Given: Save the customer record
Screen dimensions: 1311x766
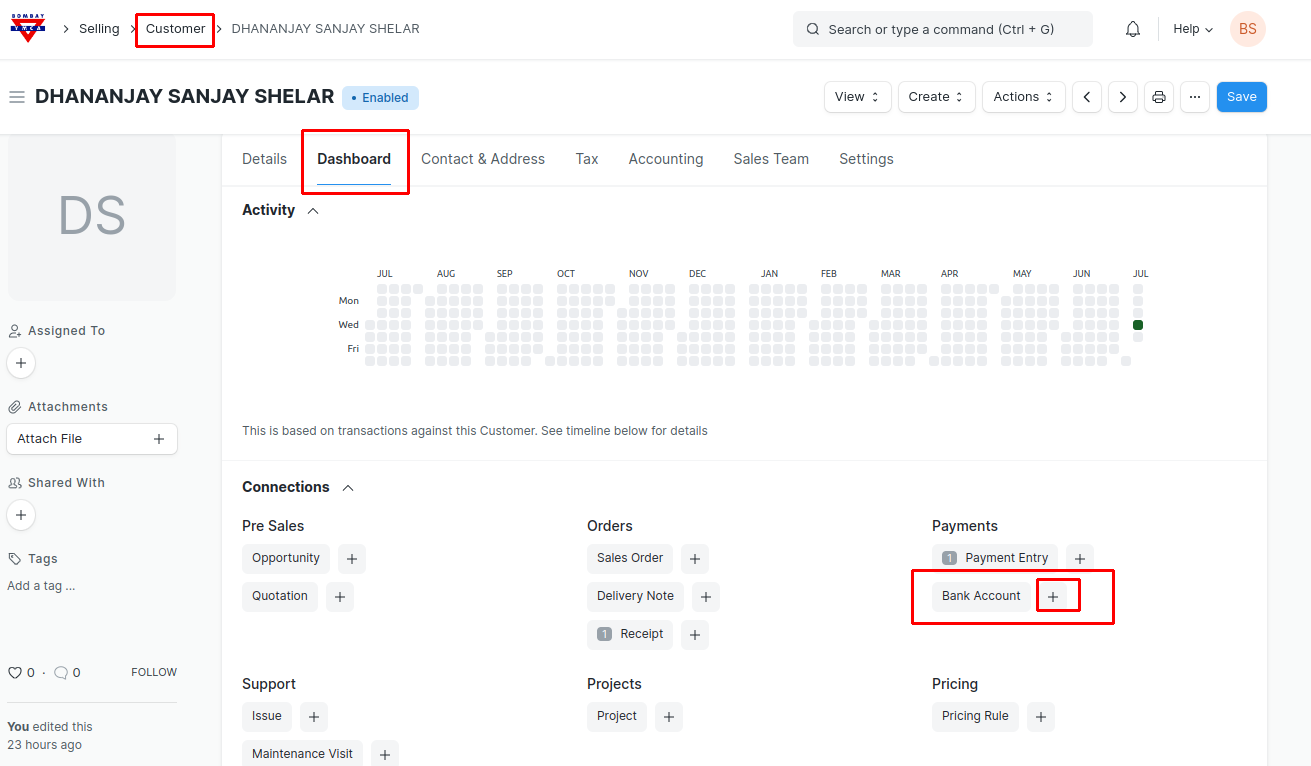Looking at the screenshot, I should tap(1241, 97).
